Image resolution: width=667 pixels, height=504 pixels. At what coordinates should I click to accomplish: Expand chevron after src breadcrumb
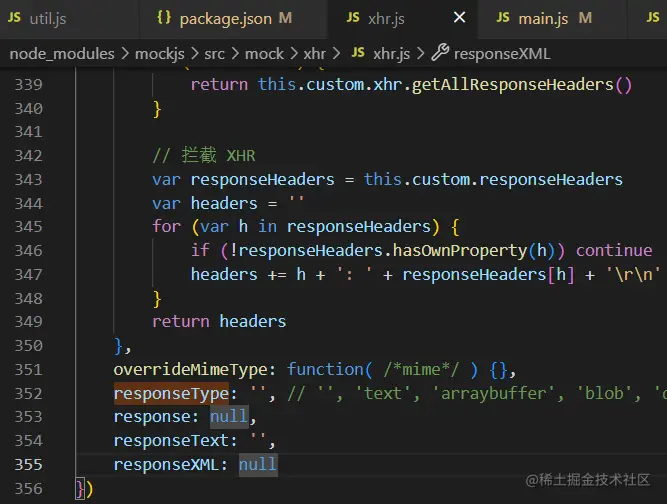(235, 54)
